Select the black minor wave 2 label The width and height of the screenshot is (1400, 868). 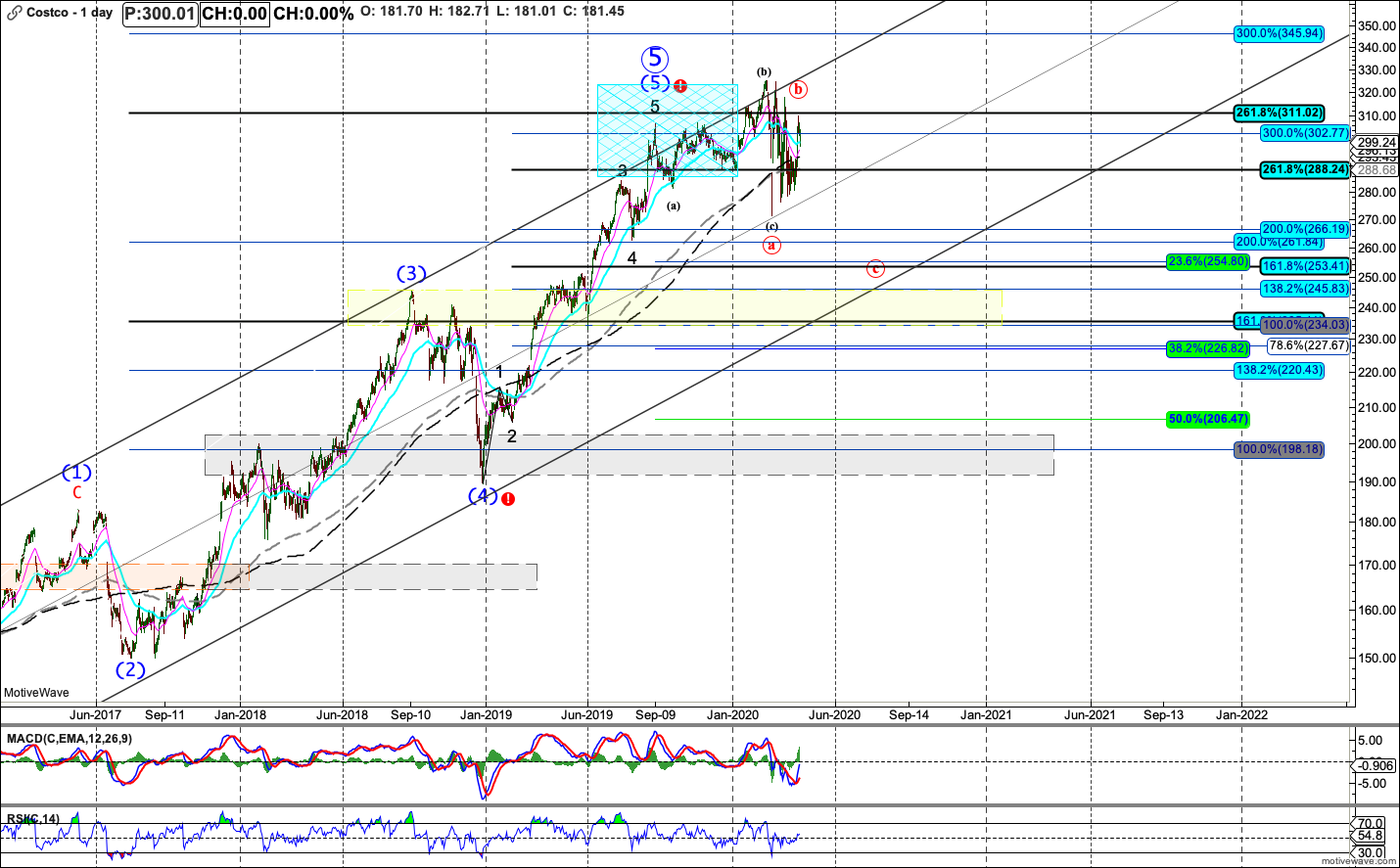click(511, 436)
